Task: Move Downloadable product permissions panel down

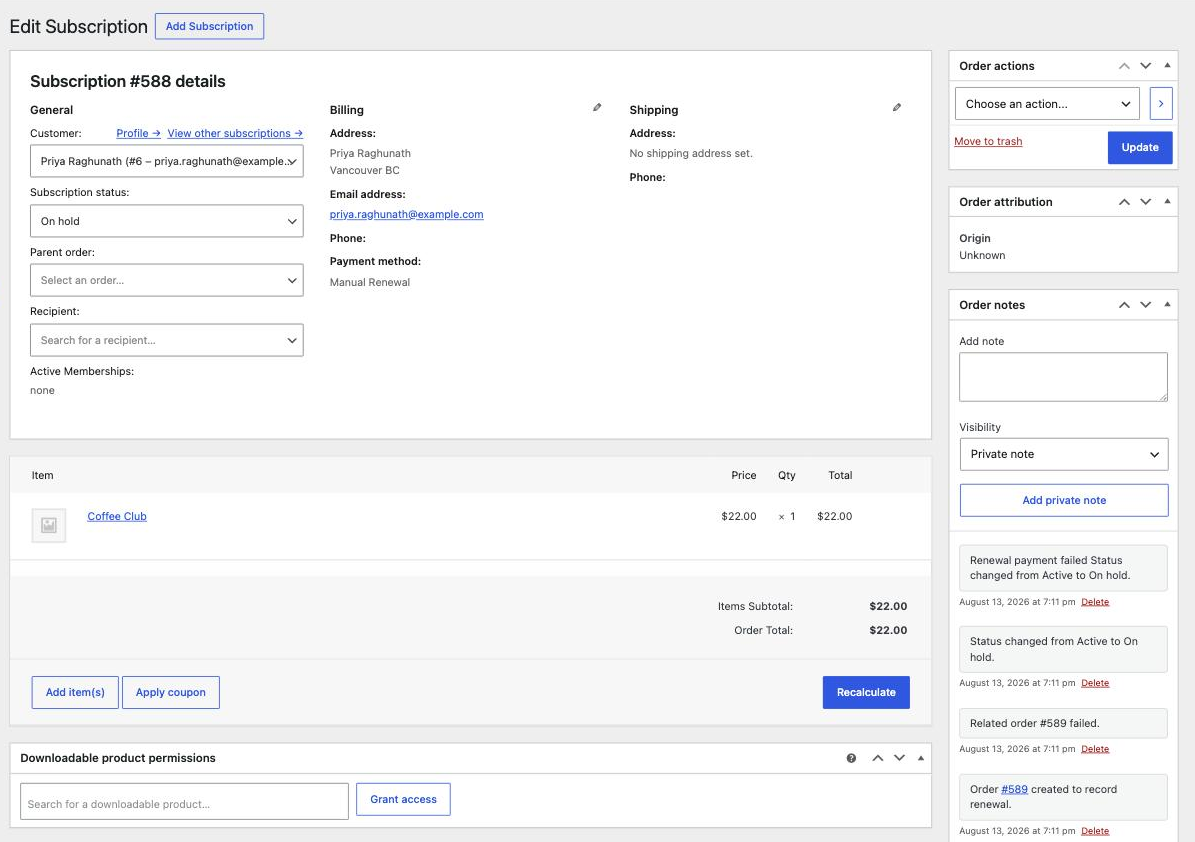Action: [x=899, y=758]
